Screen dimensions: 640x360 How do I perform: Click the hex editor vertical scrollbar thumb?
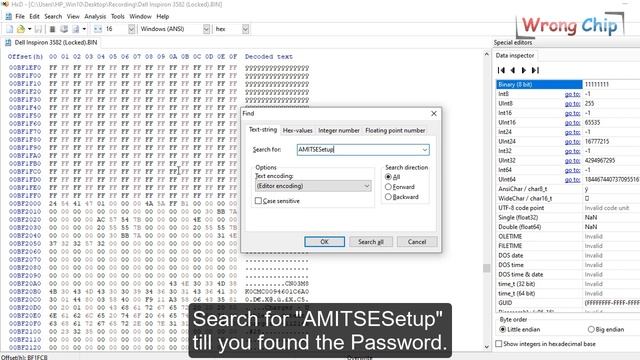pyautogui.click(x=486, y=268)
